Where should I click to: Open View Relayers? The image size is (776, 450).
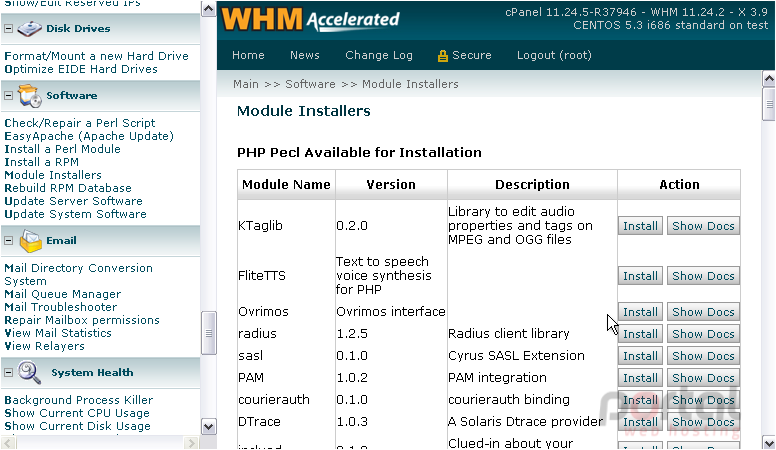(45, 346)
